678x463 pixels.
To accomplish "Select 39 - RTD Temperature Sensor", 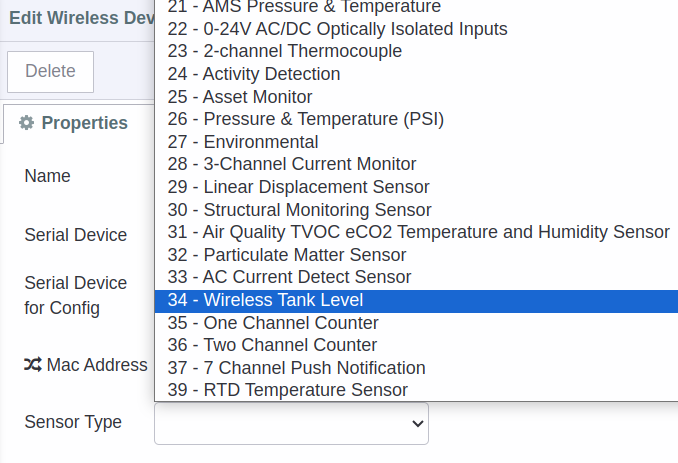I will (x=416, y=390).
